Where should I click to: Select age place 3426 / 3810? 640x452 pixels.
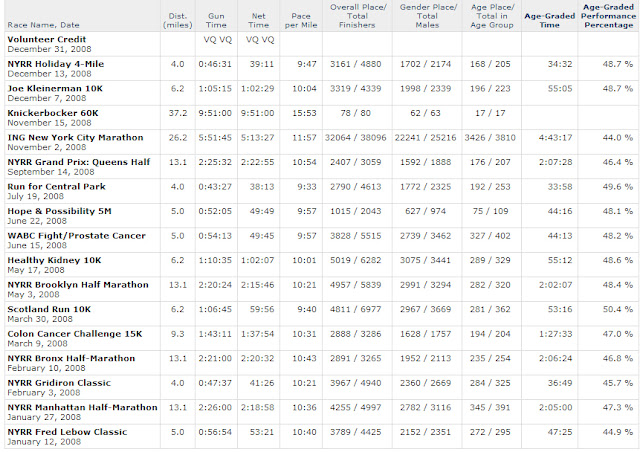tap(490, 138)
